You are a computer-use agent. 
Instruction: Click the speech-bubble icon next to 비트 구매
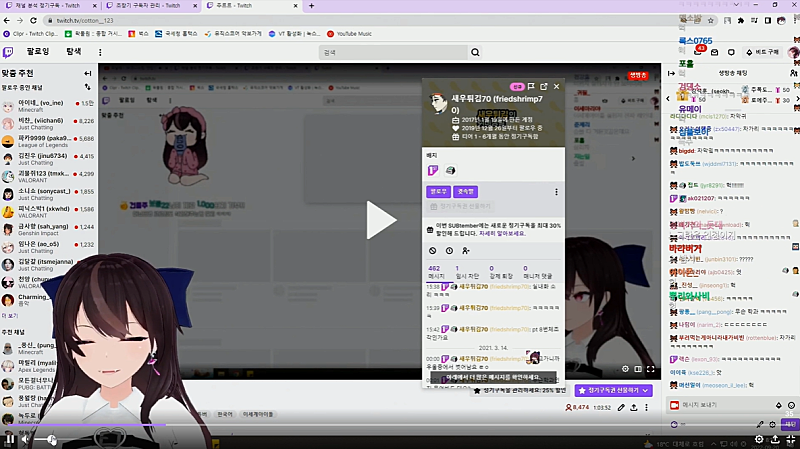click(x=731, y=52)
